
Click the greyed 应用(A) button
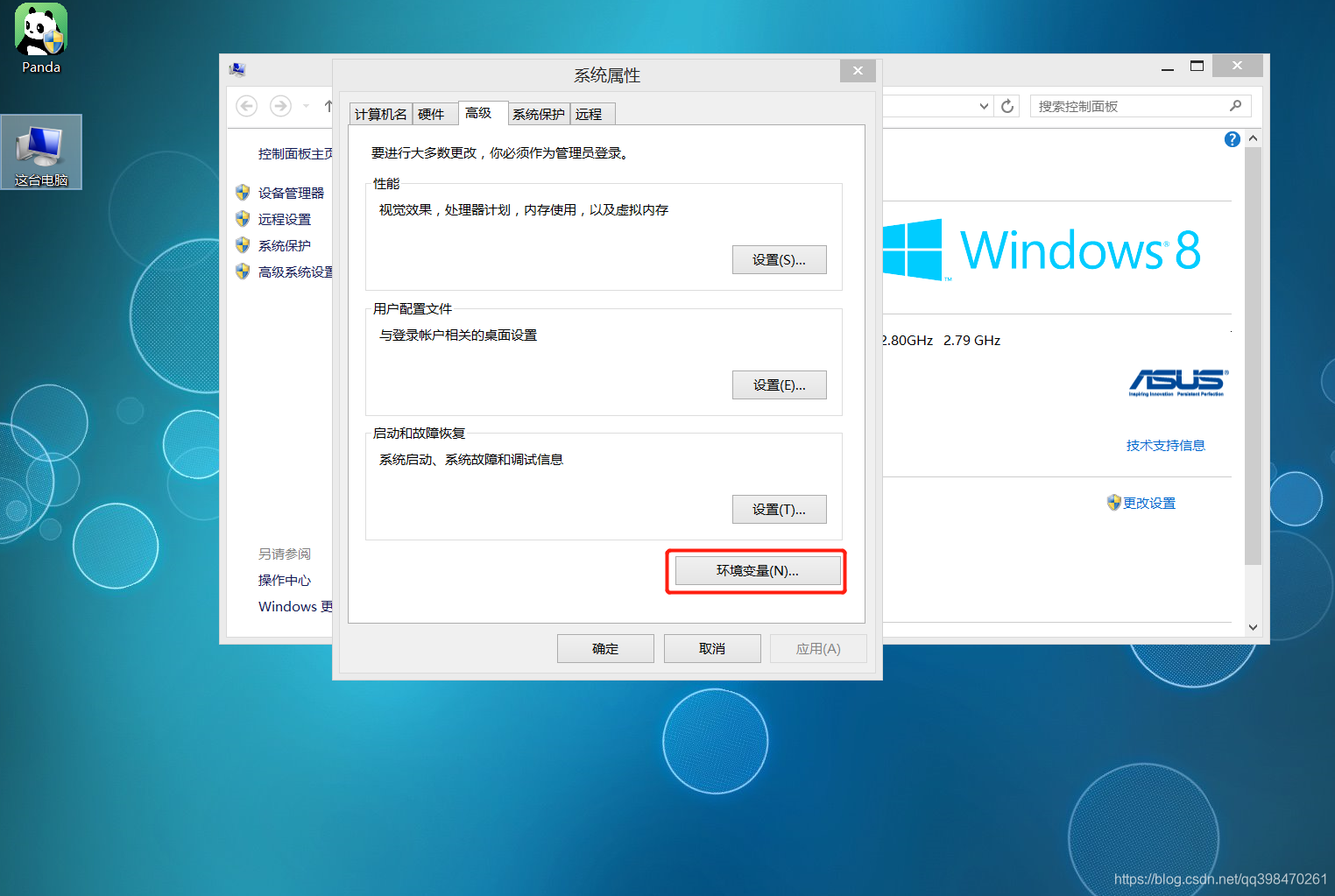pyautogui.click(x=818, y=649)
